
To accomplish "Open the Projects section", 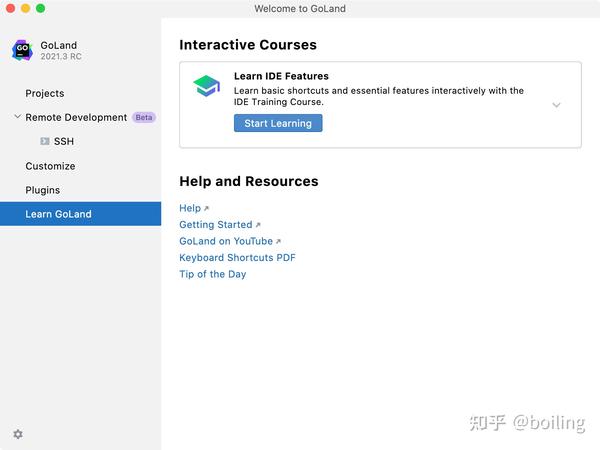I will pos(45,93).
